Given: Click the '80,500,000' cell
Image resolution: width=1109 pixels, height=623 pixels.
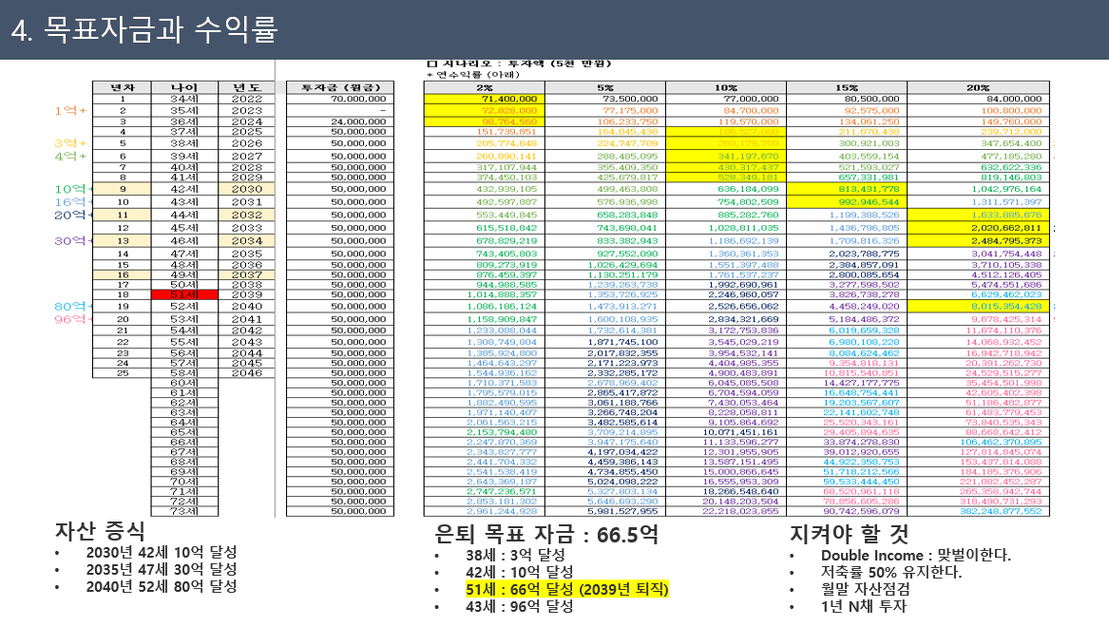Looking at the screenshot, I should click(x=847, y=99).
